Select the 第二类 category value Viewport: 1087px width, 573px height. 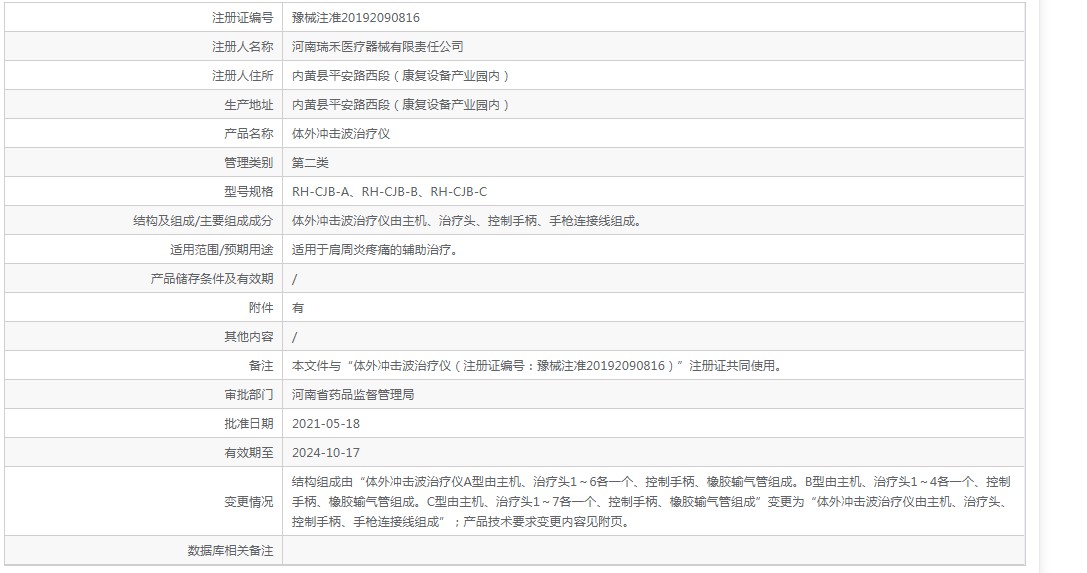[x=310, y=163]
